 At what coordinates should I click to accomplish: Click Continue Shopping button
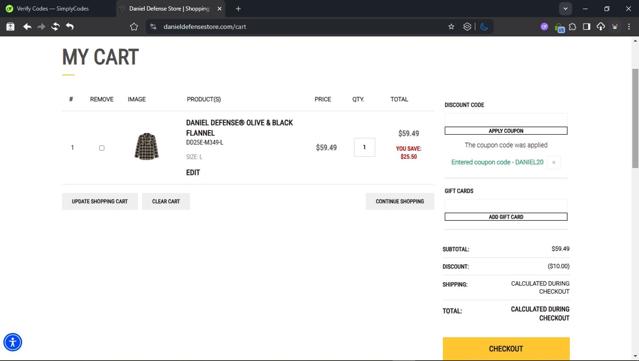(400, 201)
